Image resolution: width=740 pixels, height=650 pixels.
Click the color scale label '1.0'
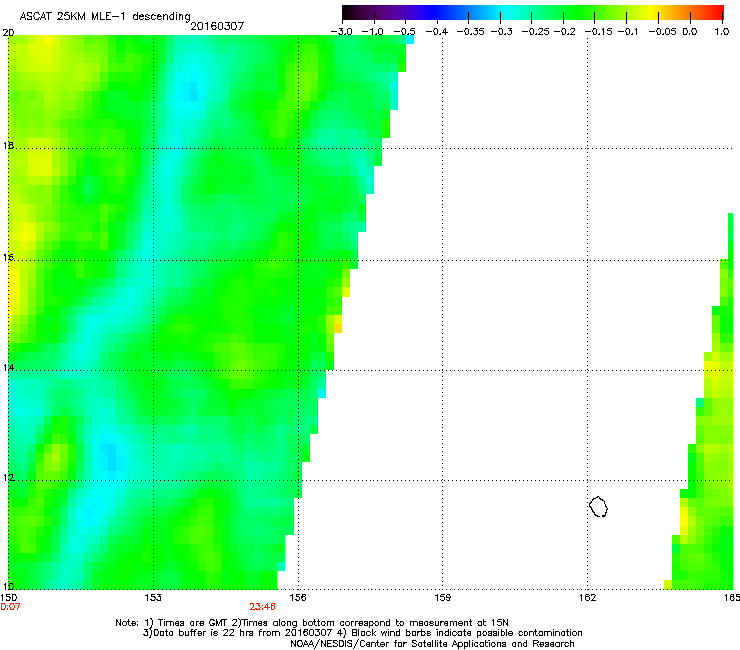pyautogui.click(x=722, y=32)
